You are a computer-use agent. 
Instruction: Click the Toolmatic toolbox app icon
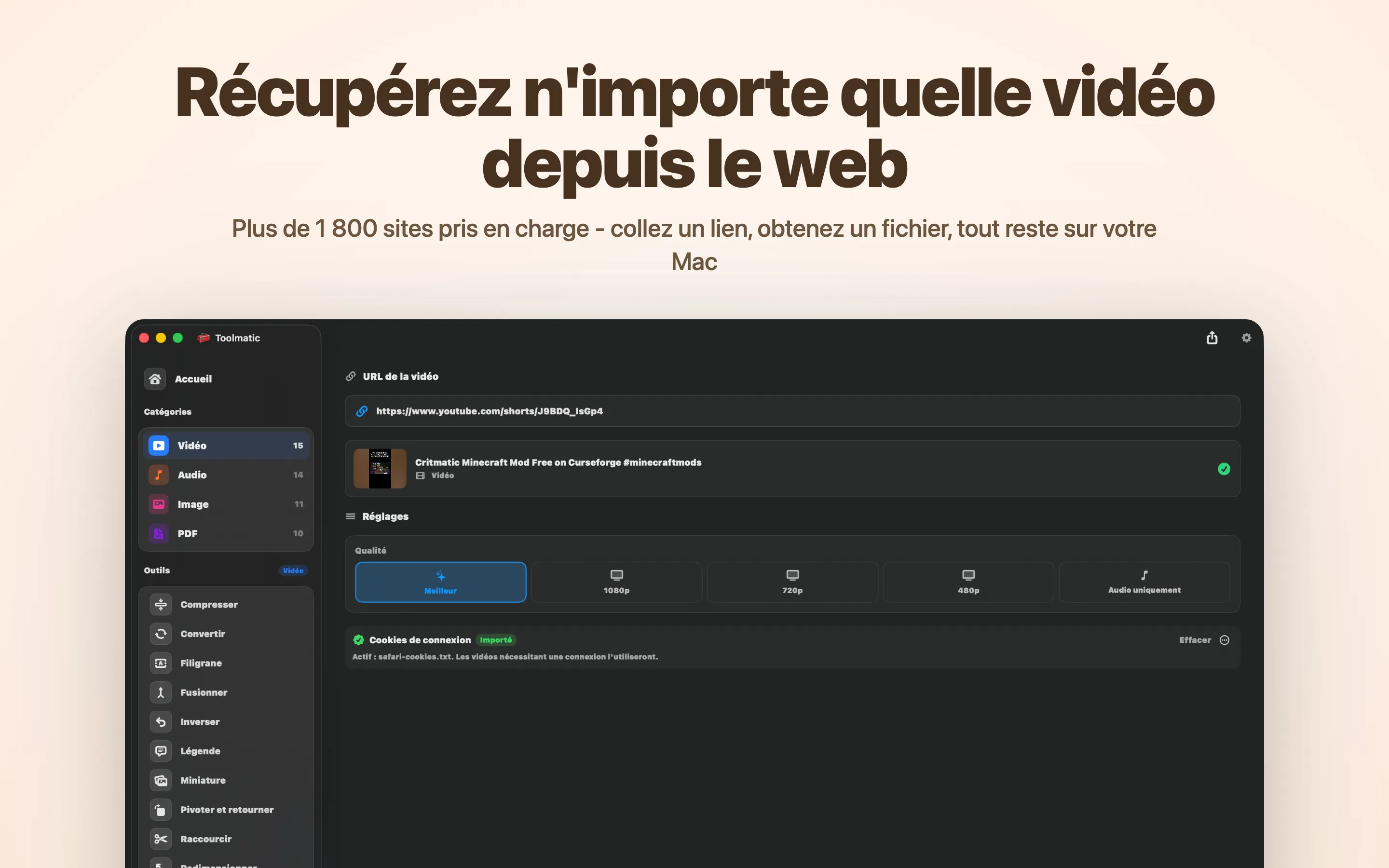coord(203,338)
